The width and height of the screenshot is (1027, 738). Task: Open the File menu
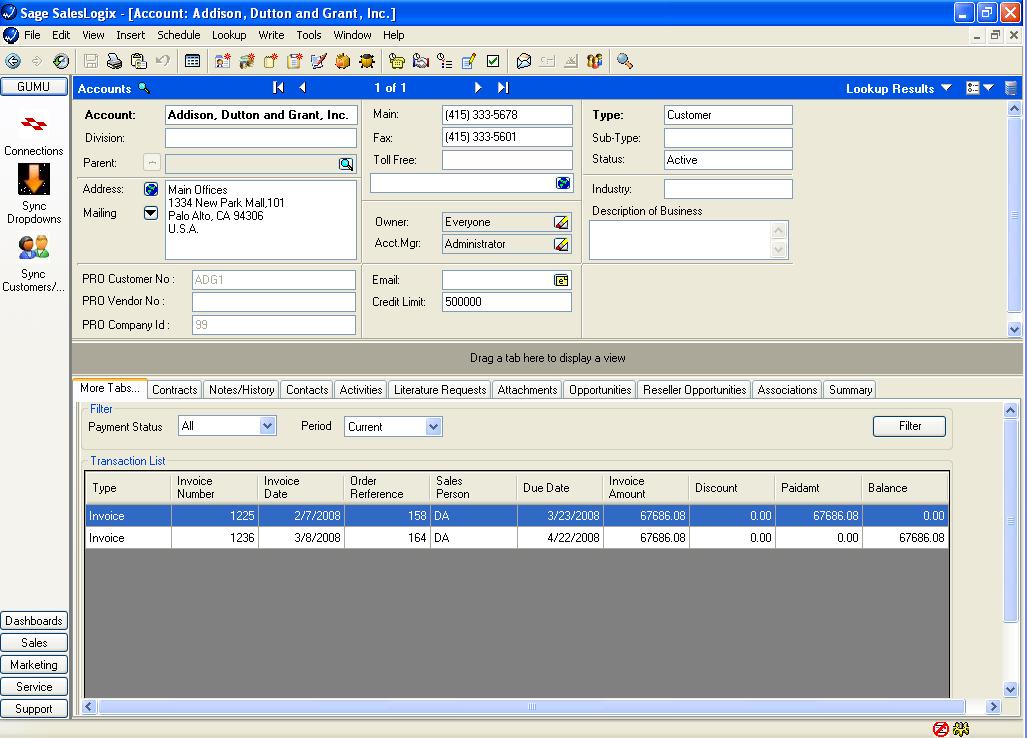(31, 35)
